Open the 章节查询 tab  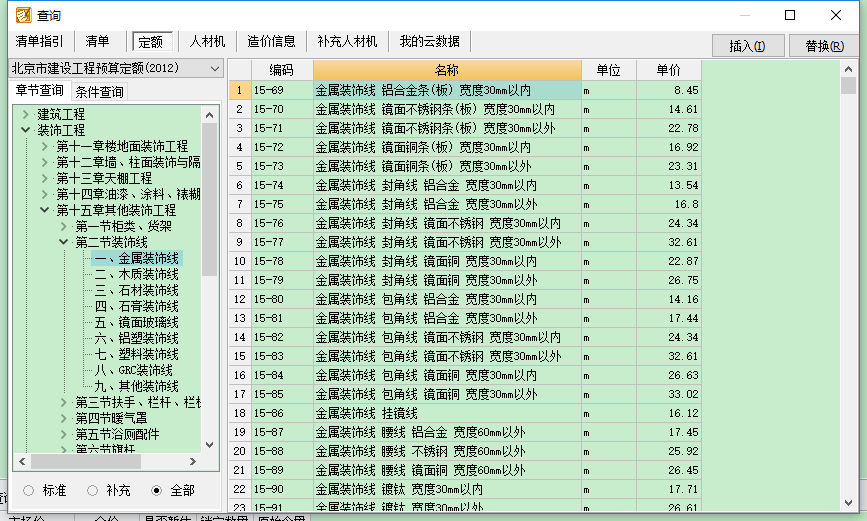tap(39, 90)
